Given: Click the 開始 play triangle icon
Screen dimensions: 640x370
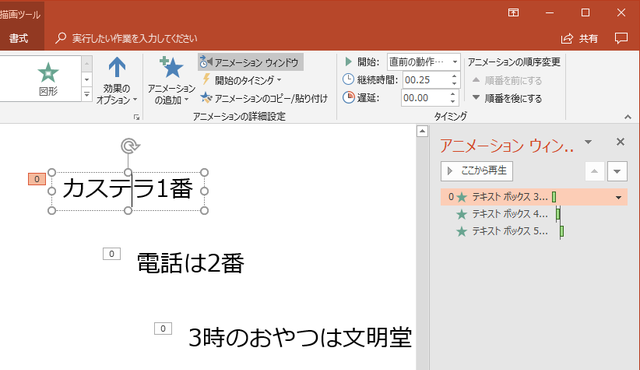Looking at the screenshot, I should [x=348, y=62].
